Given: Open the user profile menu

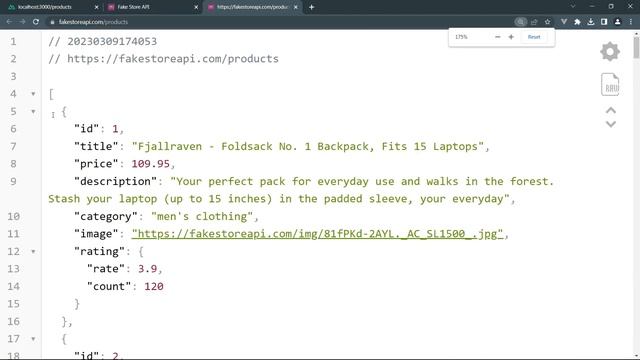Looking at the screenshot, I should 618,22.
